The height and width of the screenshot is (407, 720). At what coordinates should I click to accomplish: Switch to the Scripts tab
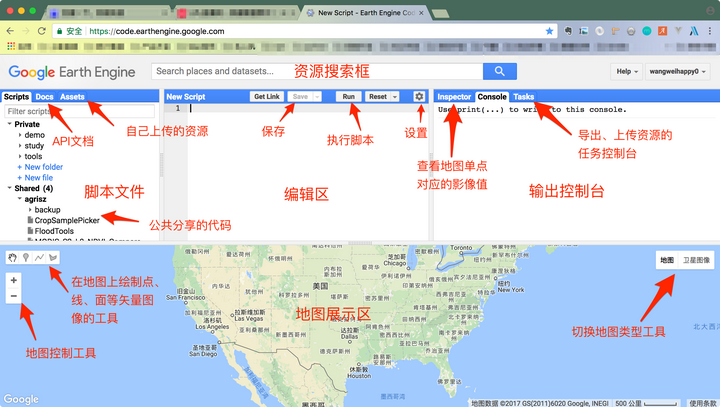(x=16, y=96)
